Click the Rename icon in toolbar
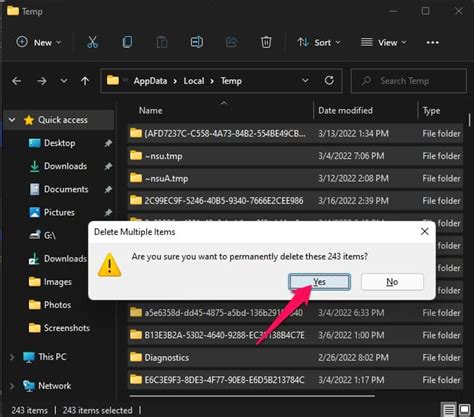This screenshot has width=474, height=417. [x=197, y=42]
